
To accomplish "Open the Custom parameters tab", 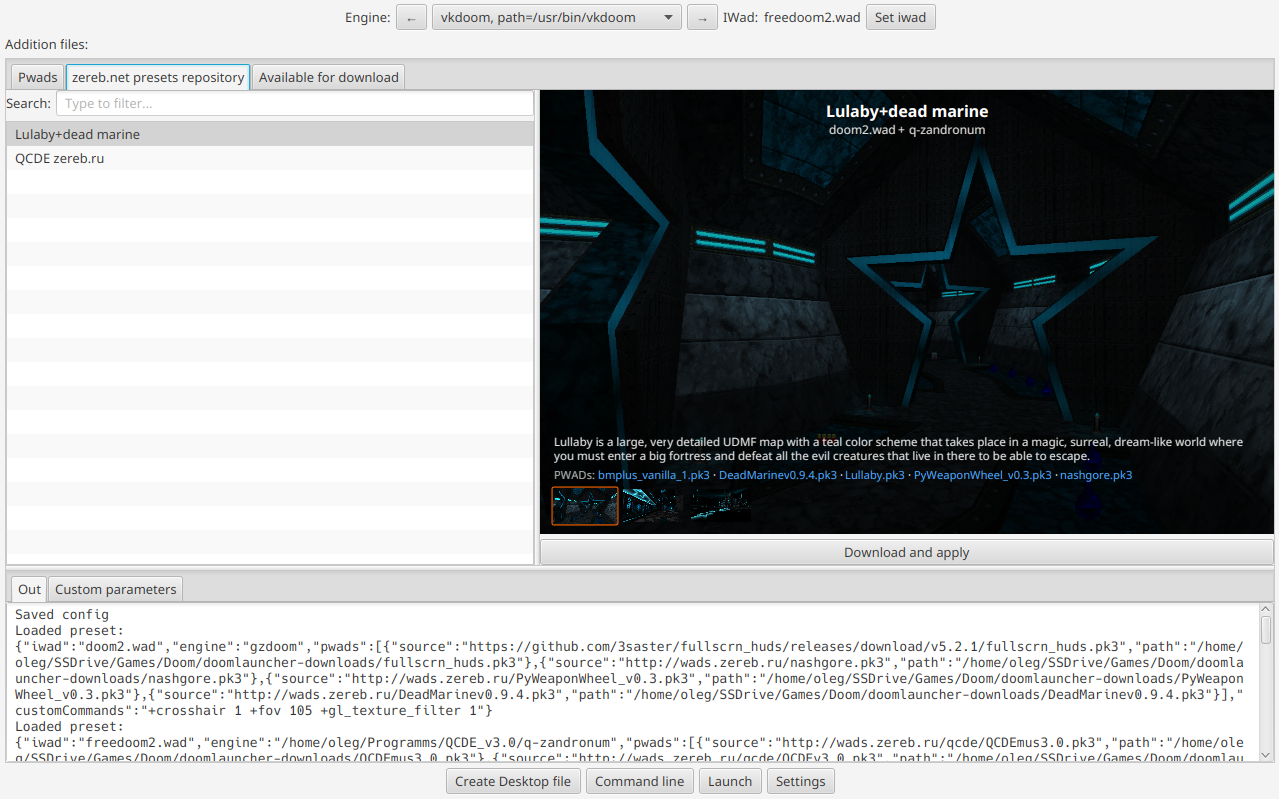I will pyautogui.click(x=115, y=589).
